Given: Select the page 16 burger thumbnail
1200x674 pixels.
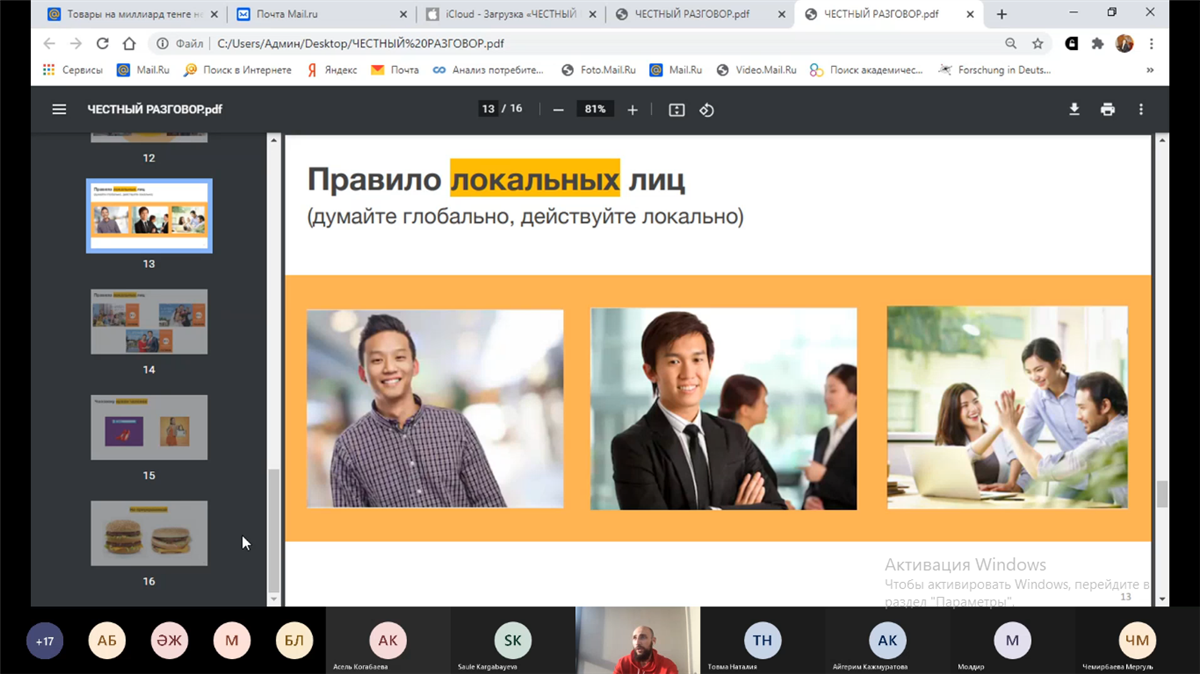Looking at the screenshot, I should (x=149, y=534).
